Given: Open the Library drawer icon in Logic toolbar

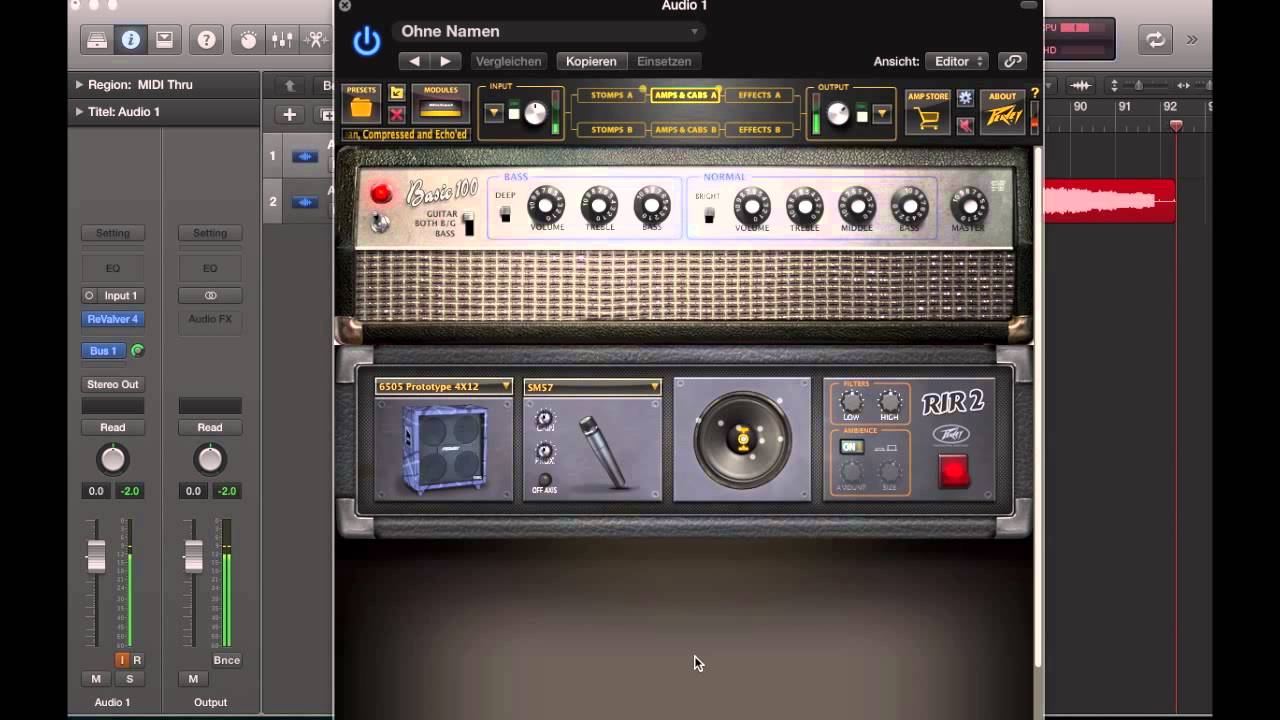Looking at the screenshot, I should 97,40.
